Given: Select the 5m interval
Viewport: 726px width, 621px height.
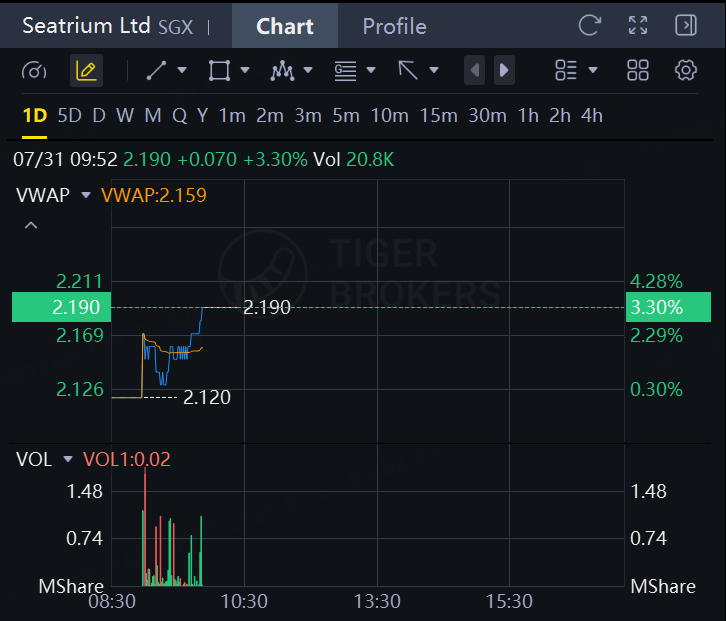Looking at the screenshot, I should click(x=346, y=116).
